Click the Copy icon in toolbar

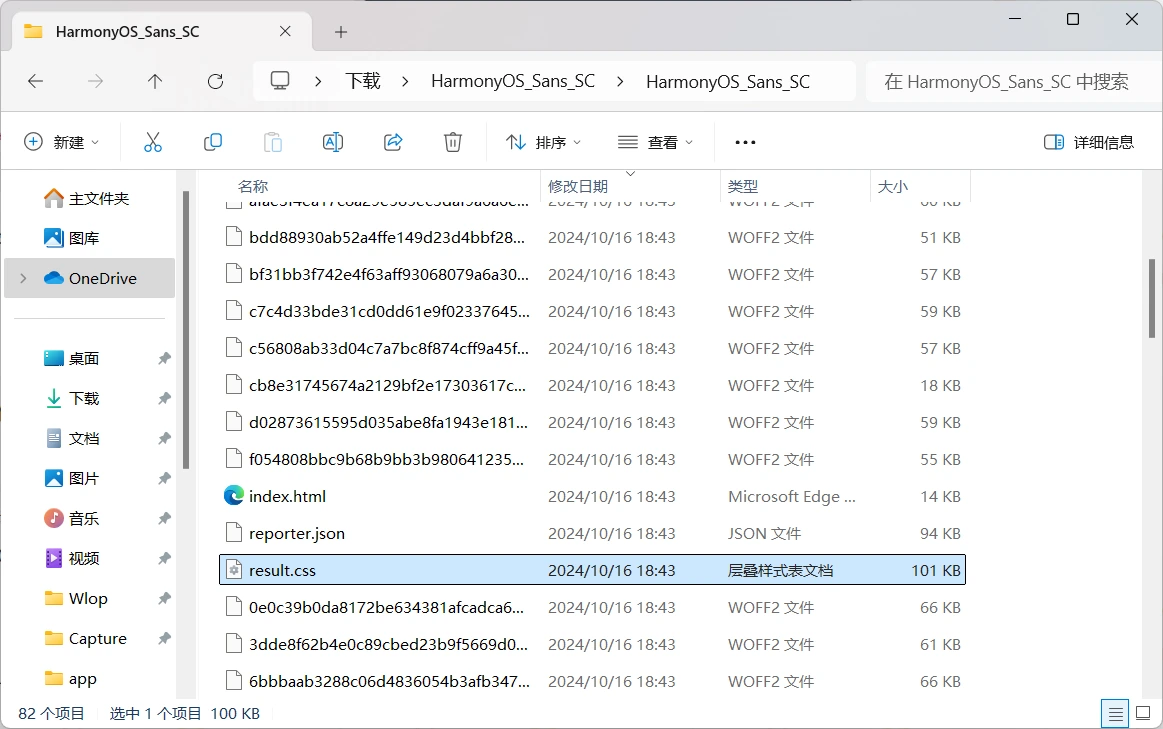click(213, 142)
